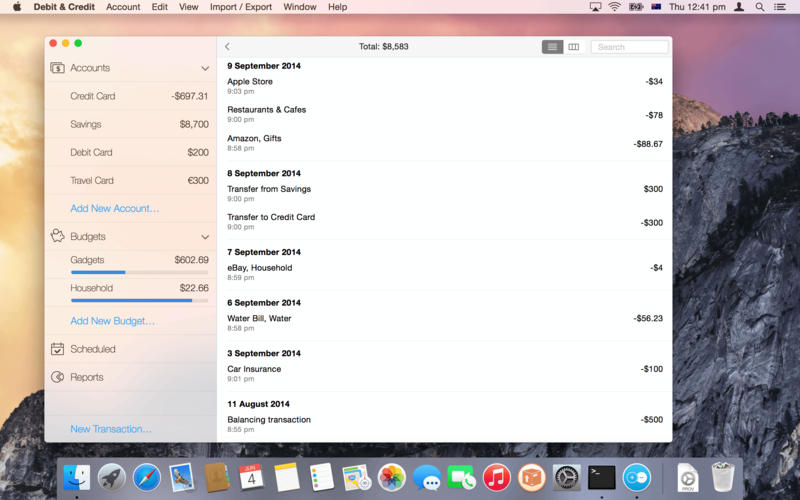Switch to list view mode
The image size is (800, 500).
(x=552, y=47)
